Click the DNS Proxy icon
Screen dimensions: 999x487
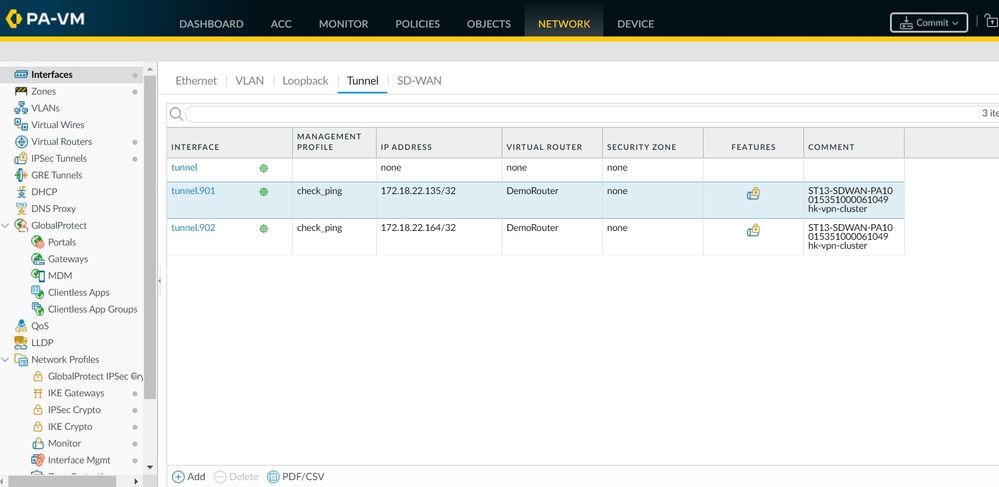pos(21,209)
